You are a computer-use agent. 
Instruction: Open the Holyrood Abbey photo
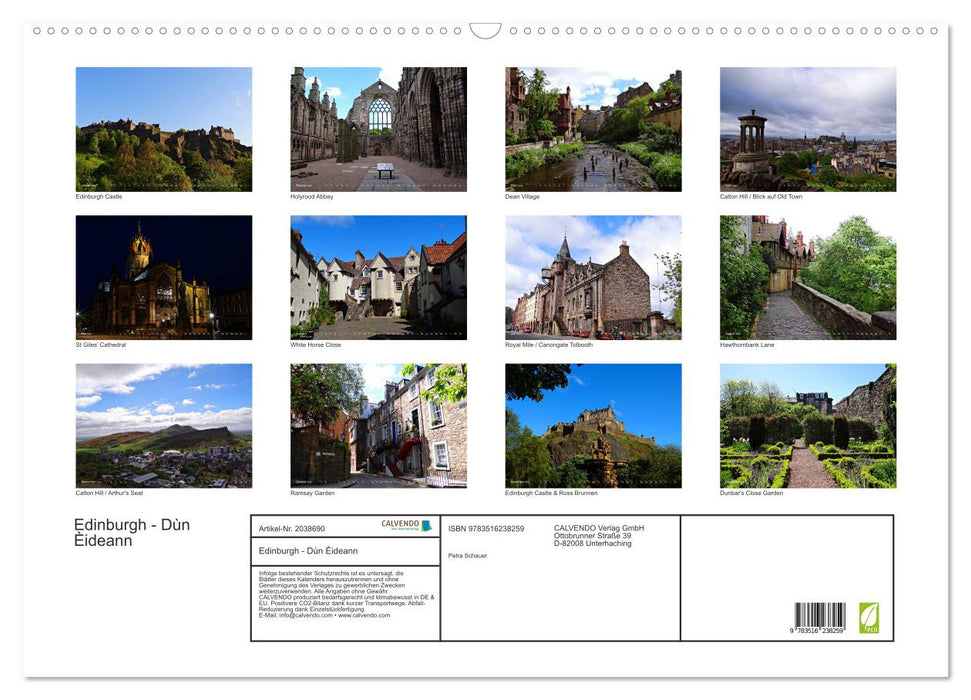tap(378, 128)
